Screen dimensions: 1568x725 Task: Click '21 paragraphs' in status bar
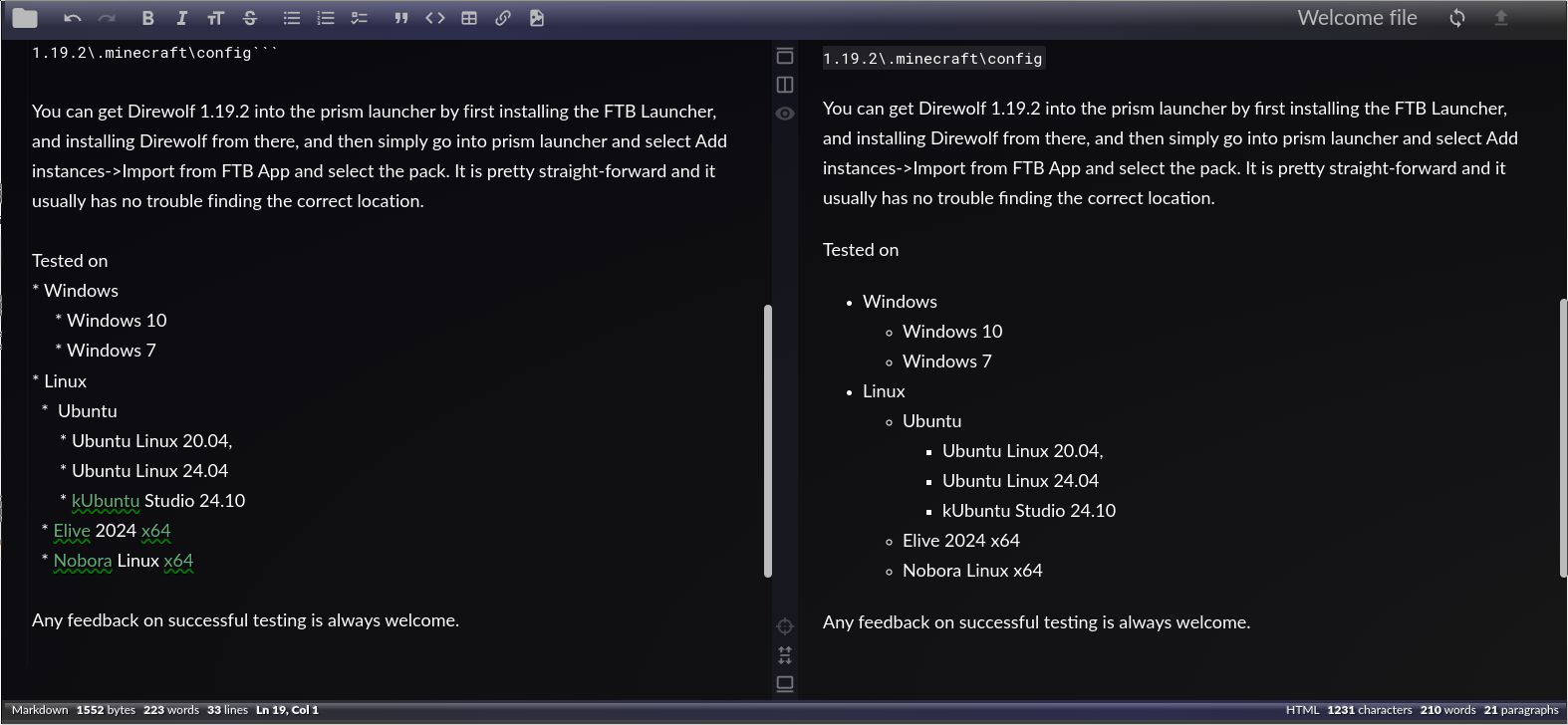1520,710
